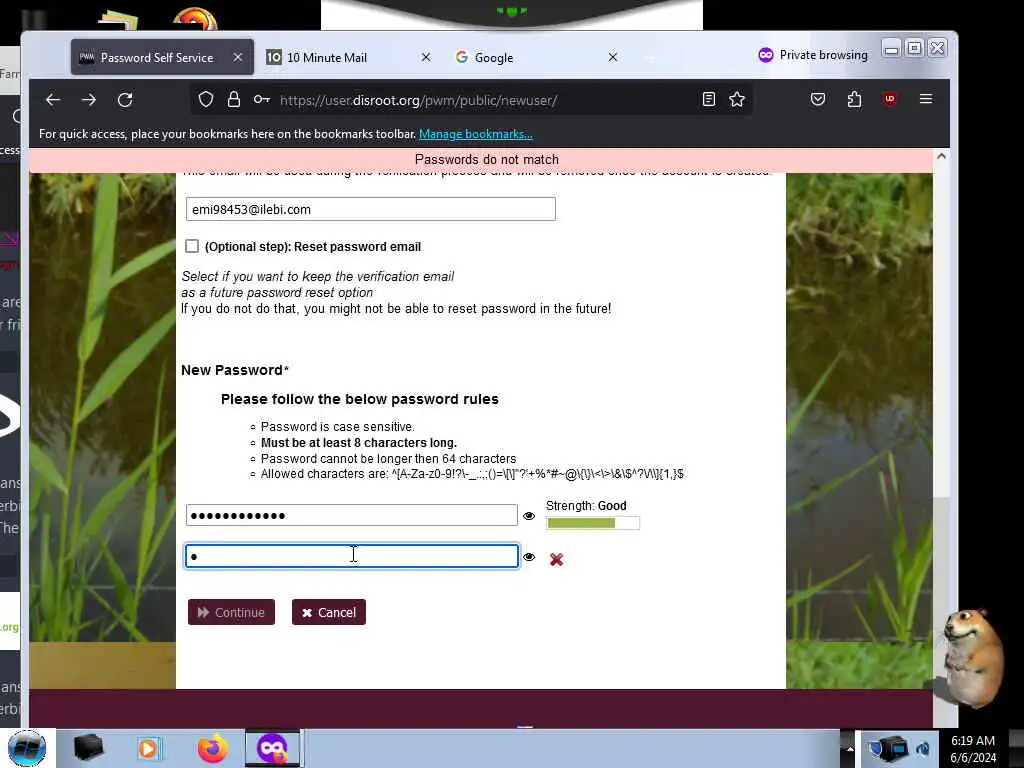Open the extensions puzzle icon
The width and height of the screenshot is (1024, 768).
coord(854,99)
